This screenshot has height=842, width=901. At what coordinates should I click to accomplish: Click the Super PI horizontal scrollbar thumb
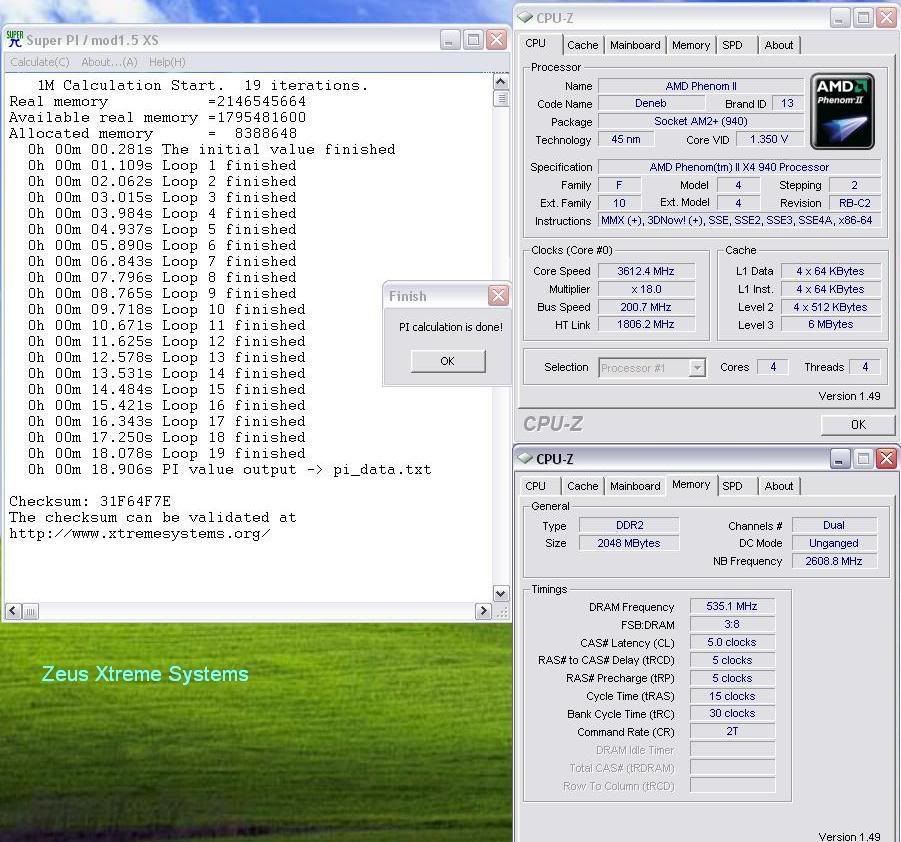tap(30, 612)
